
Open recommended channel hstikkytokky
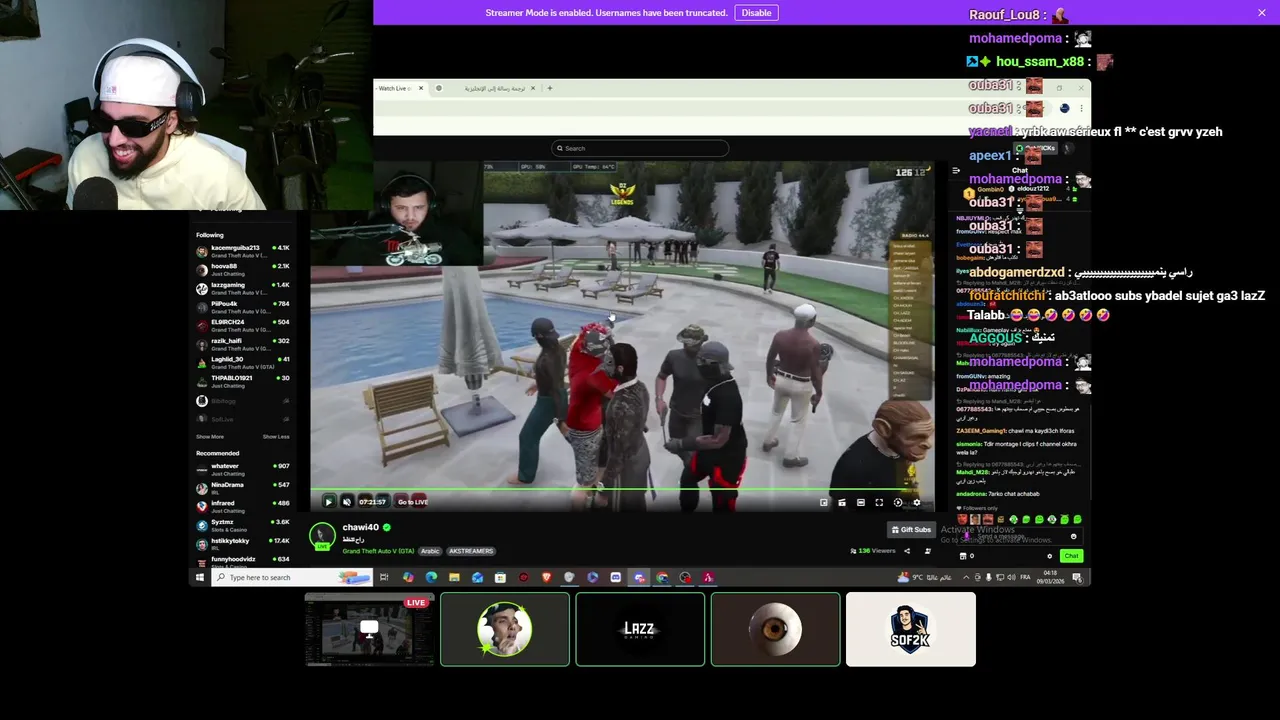[243, 543]
